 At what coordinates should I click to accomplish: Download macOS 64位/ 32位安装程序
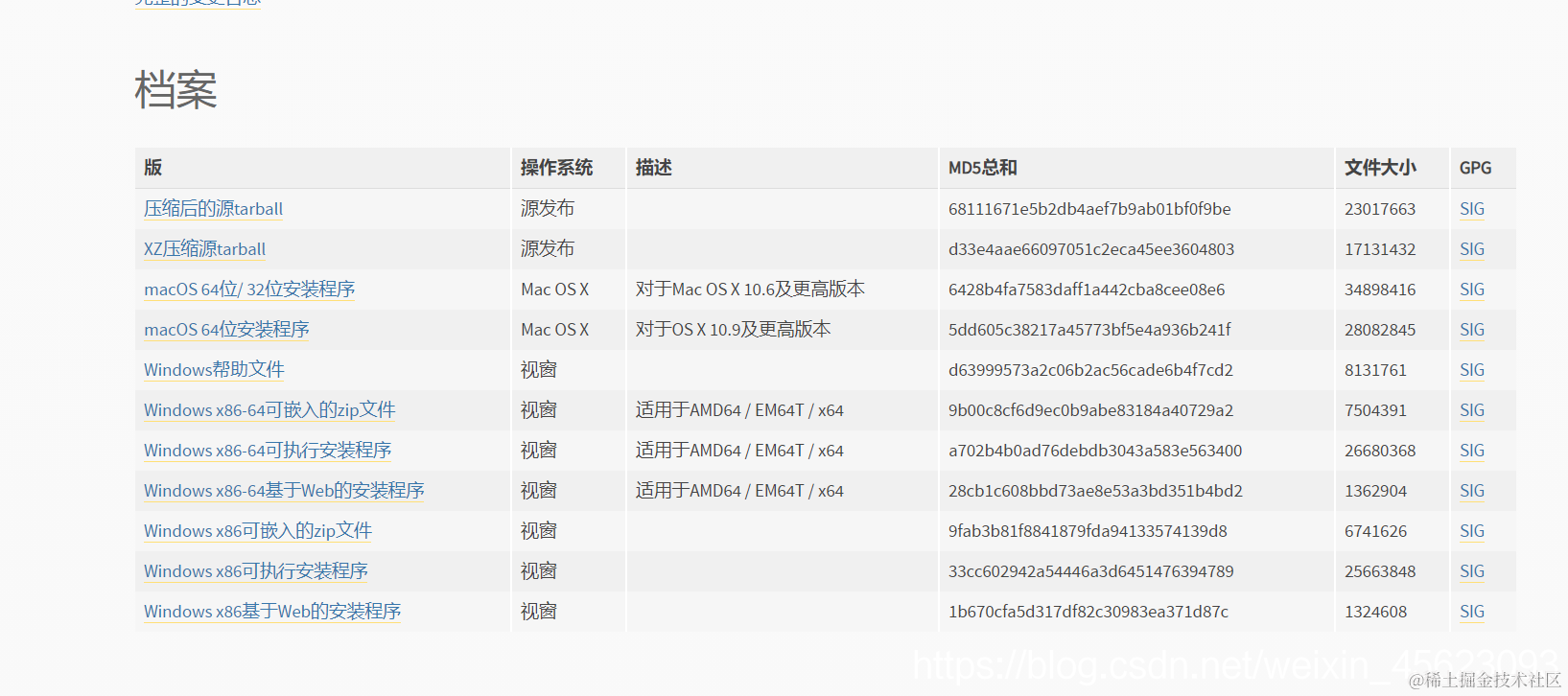(249, 290)
